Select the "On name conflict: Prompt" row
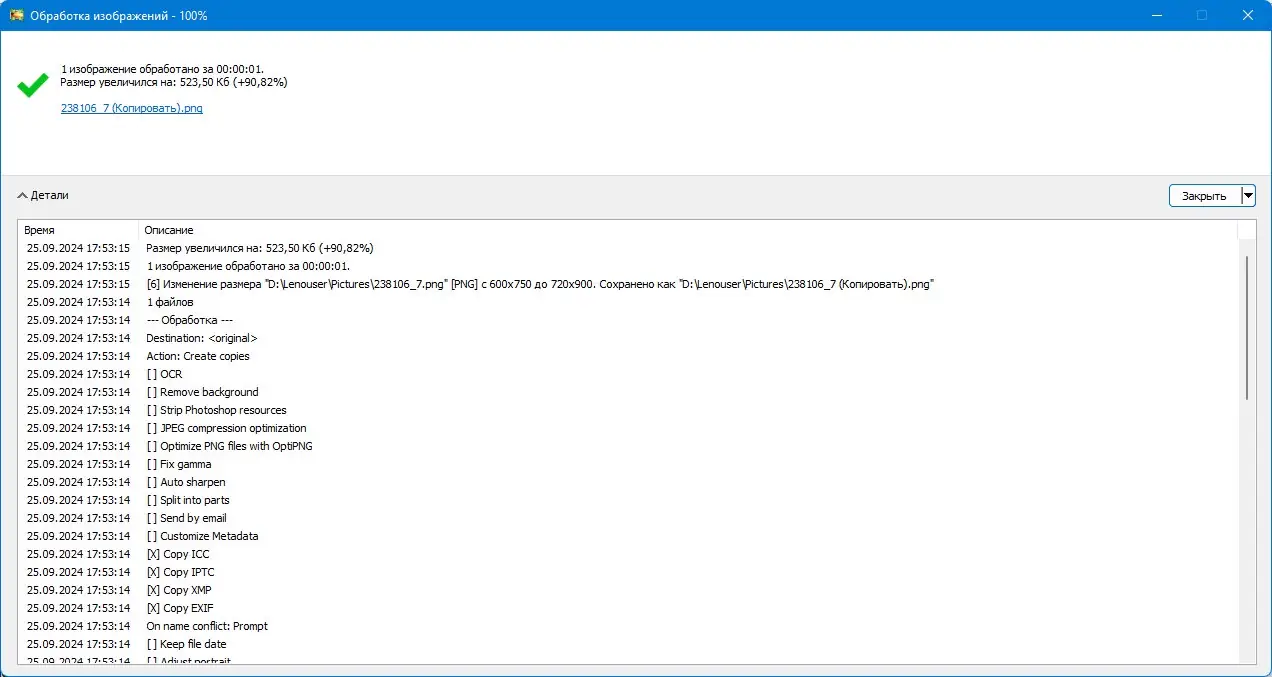The image size is (1272, 677). (x=628, y=626)
